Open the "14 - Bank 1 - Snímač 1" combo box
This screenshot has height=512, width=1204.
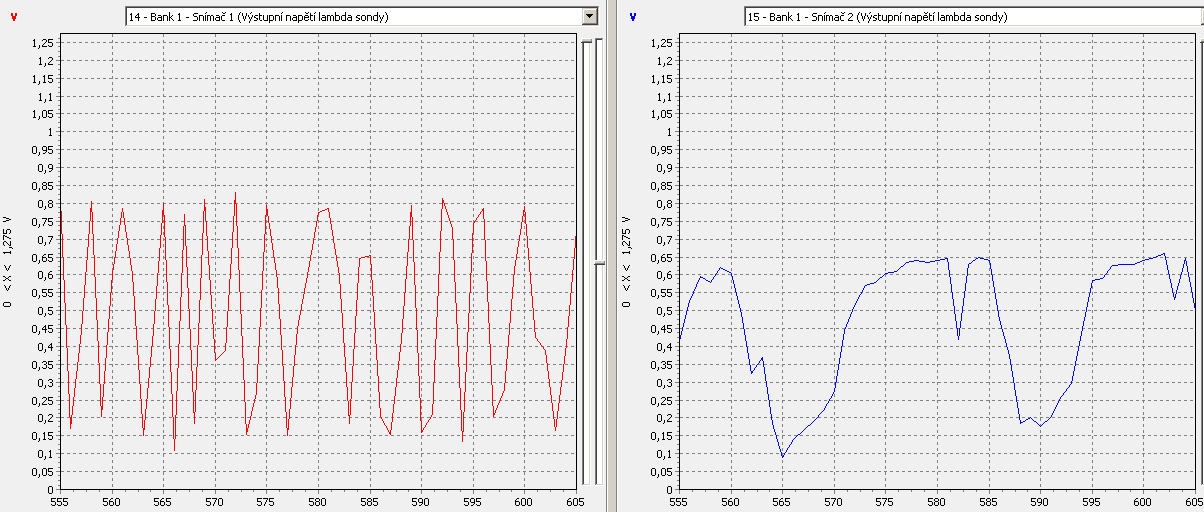352,17
